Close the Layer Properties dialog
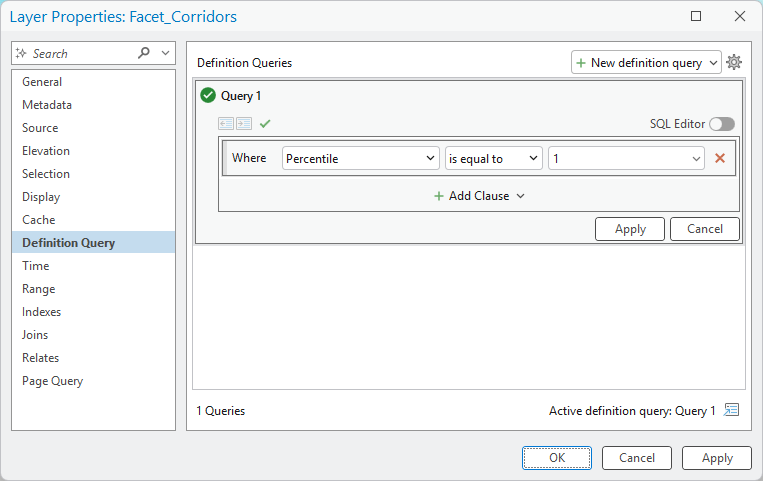This screenshot has height=481, width=763. (x=740, y=16)
